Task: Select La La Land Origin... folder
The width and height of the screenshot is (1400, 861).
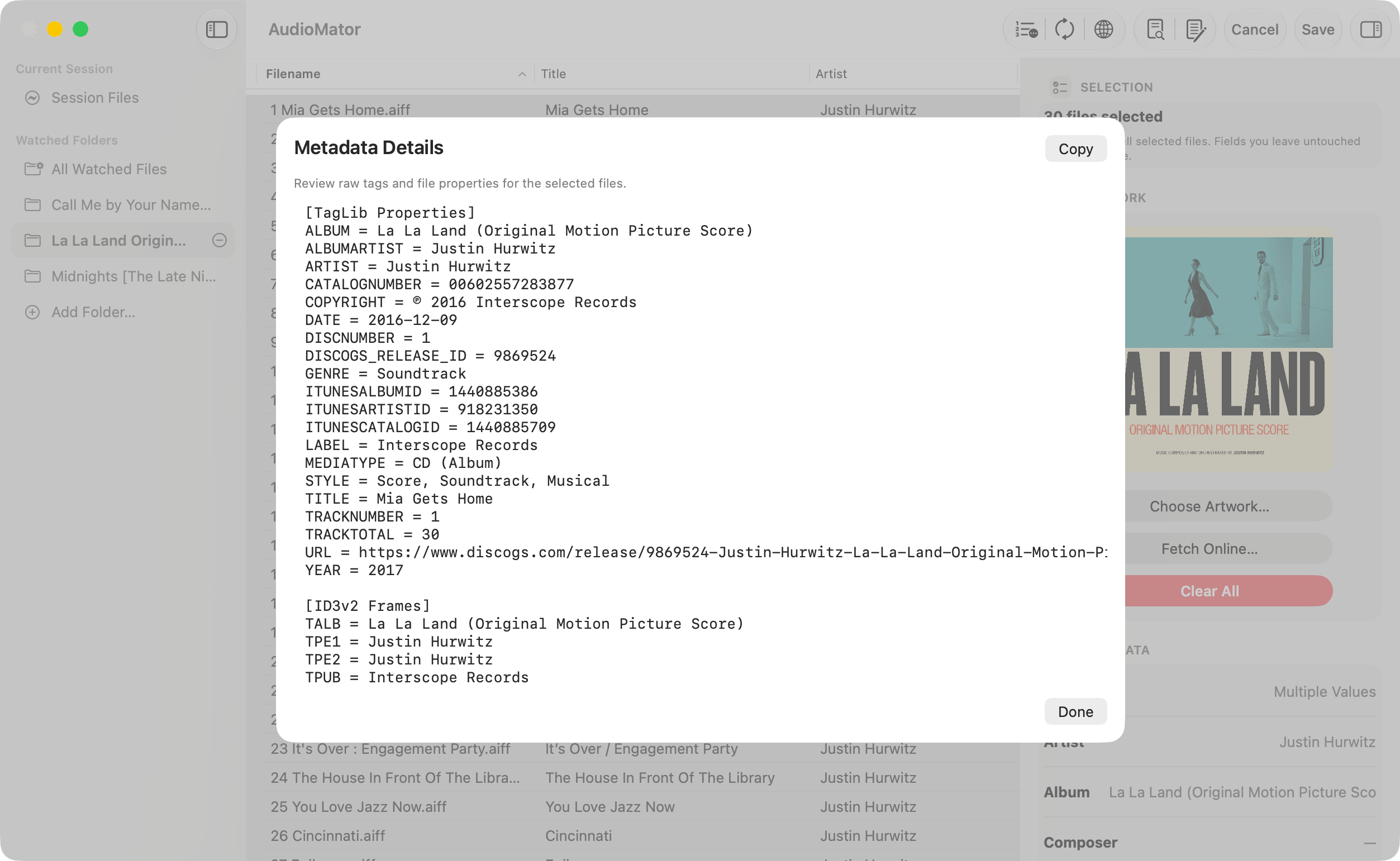Action: click(122, 240)
